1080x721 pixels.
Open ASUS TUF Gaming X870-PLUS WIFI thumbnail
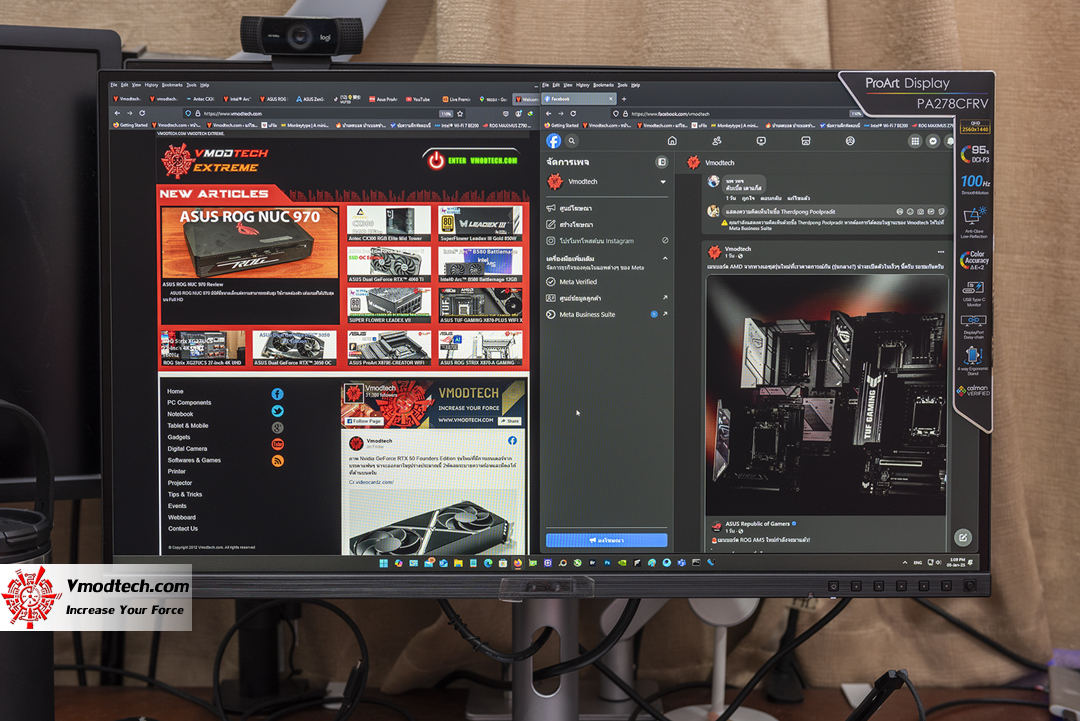pos(480,303)
